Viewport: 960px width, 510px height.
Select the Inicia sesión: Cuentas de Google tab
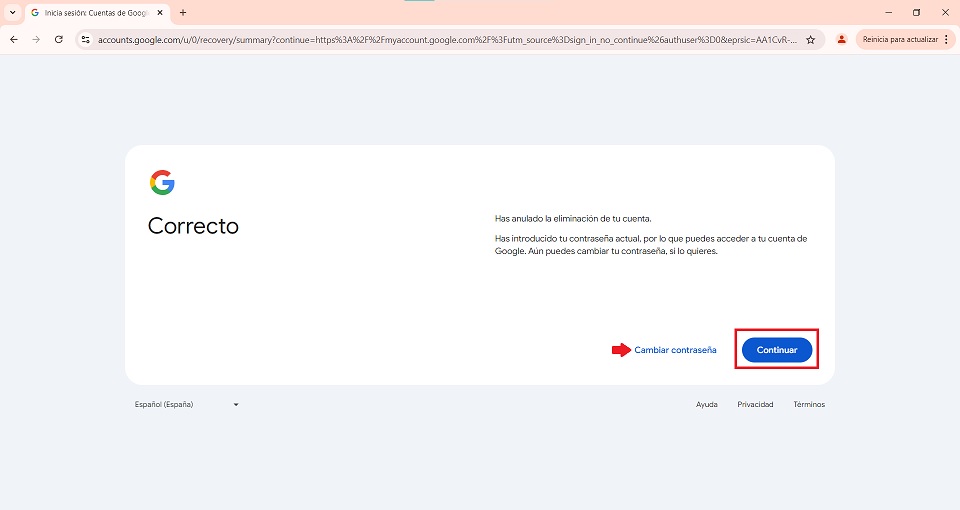coord(97,12)
